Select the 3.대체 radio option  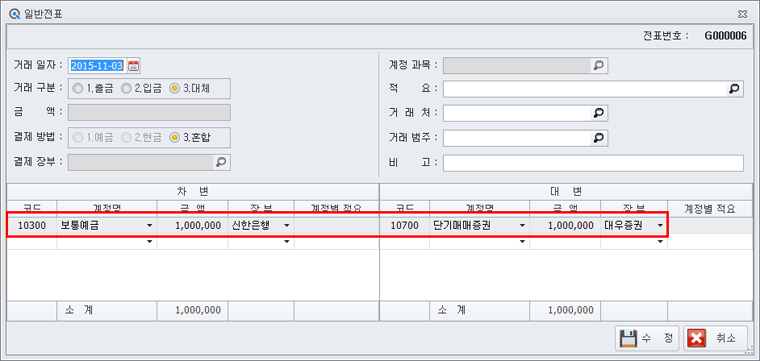coord(190,89)
